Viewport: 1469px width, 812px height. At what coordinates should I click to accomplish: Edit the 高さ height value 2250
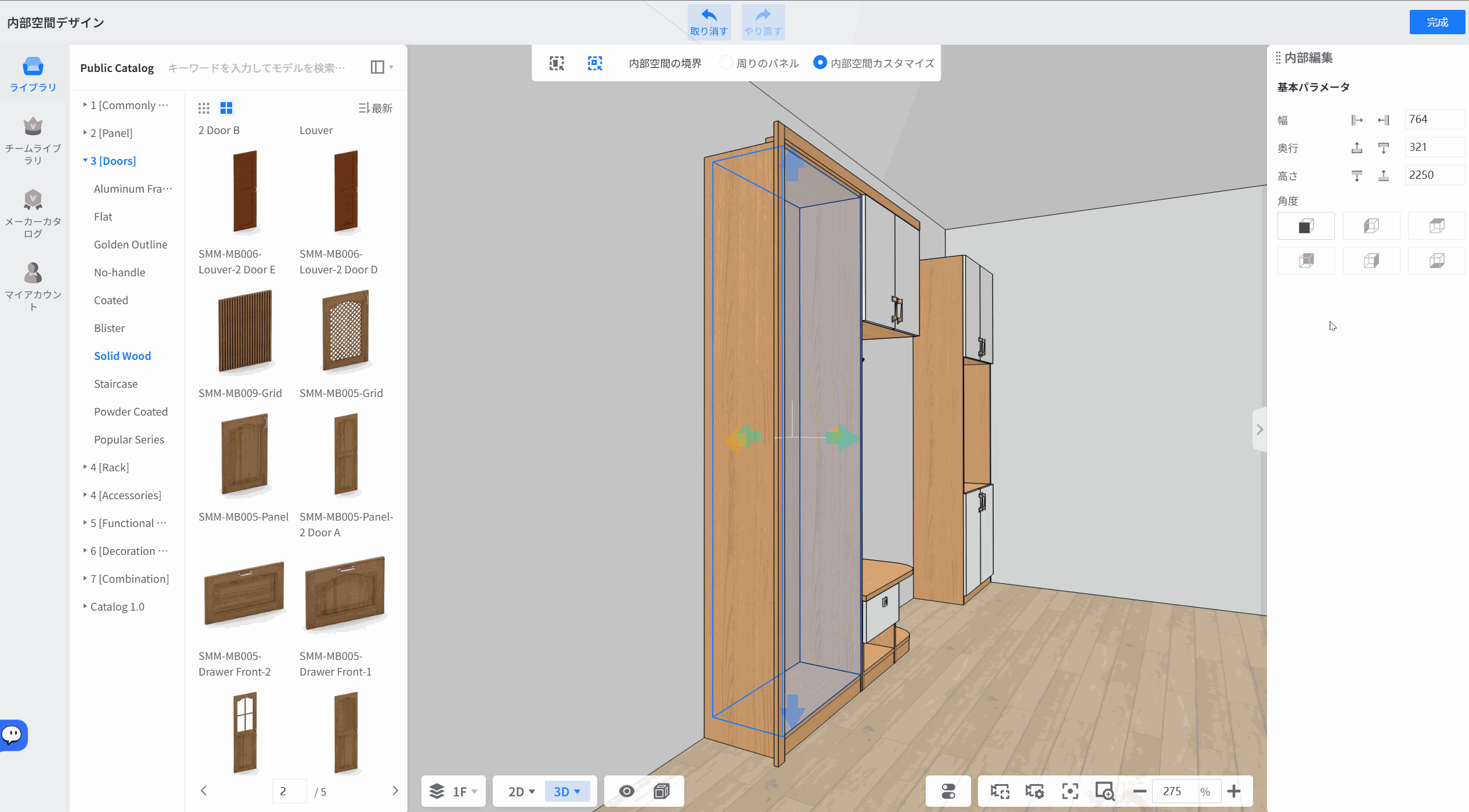1434,175
